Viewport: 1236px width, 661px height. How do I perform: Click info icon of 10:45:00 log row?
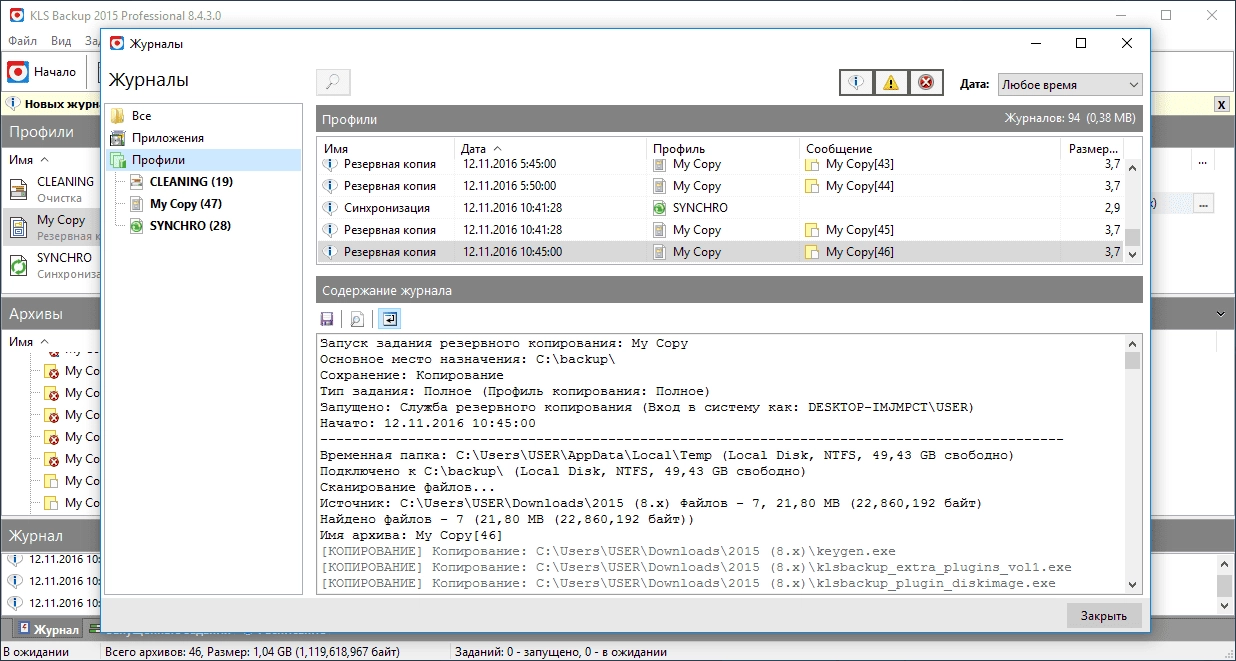click(330, 252)
